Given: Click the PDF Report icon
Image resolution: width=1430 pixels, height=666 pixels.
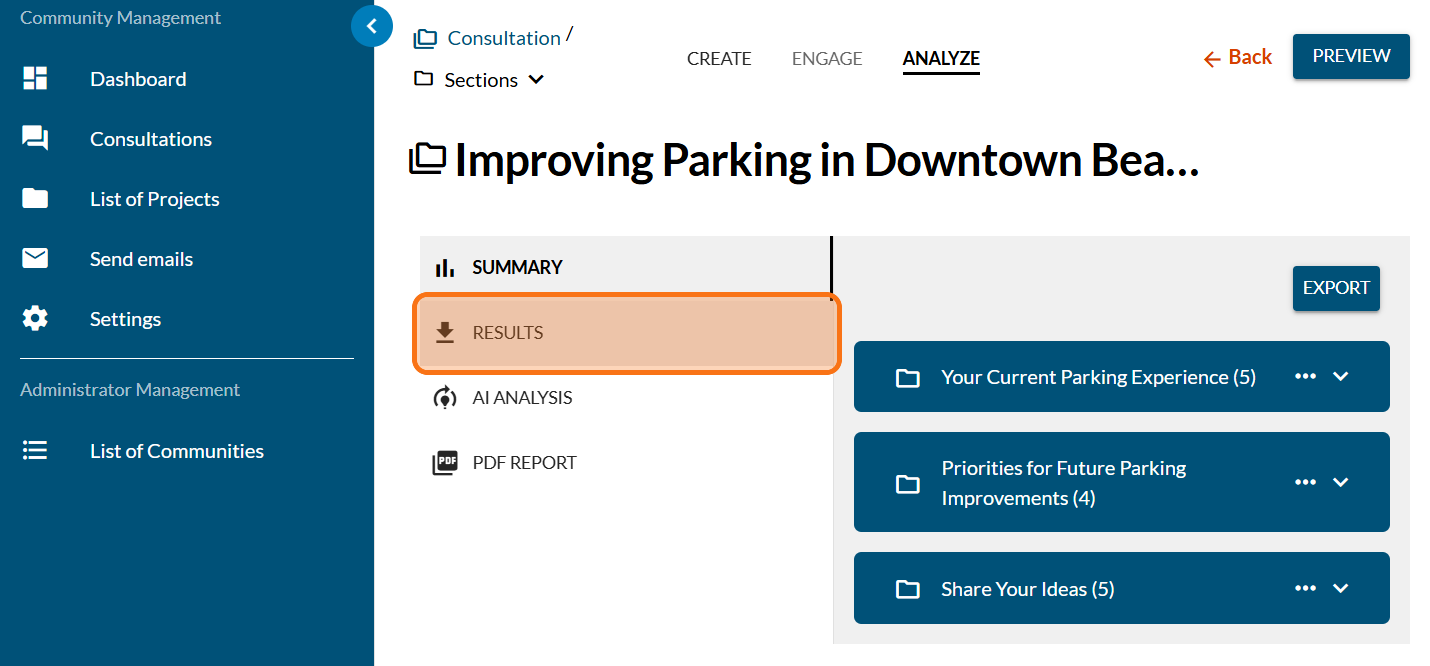Looking at the screenshot, I should click(x=445, y=463).
